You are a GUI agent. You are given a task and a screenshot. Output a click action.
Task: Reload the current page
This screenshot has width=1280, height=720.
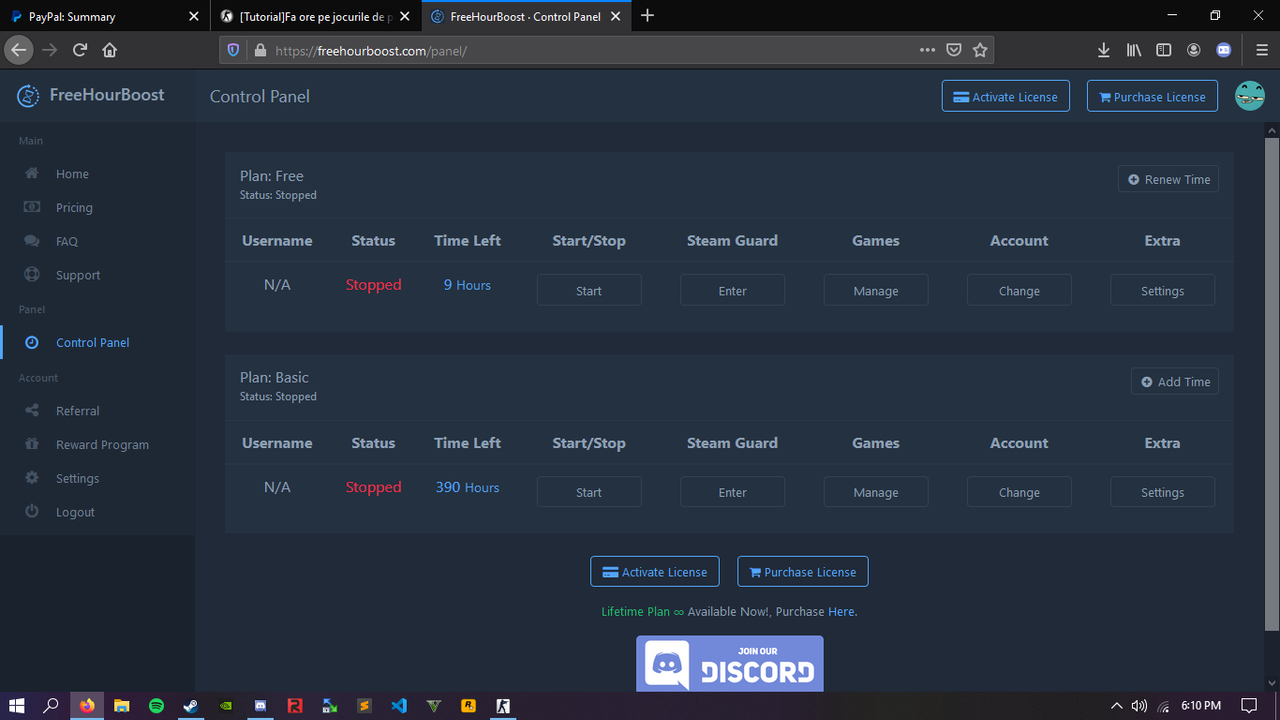(x=80, y=50)
